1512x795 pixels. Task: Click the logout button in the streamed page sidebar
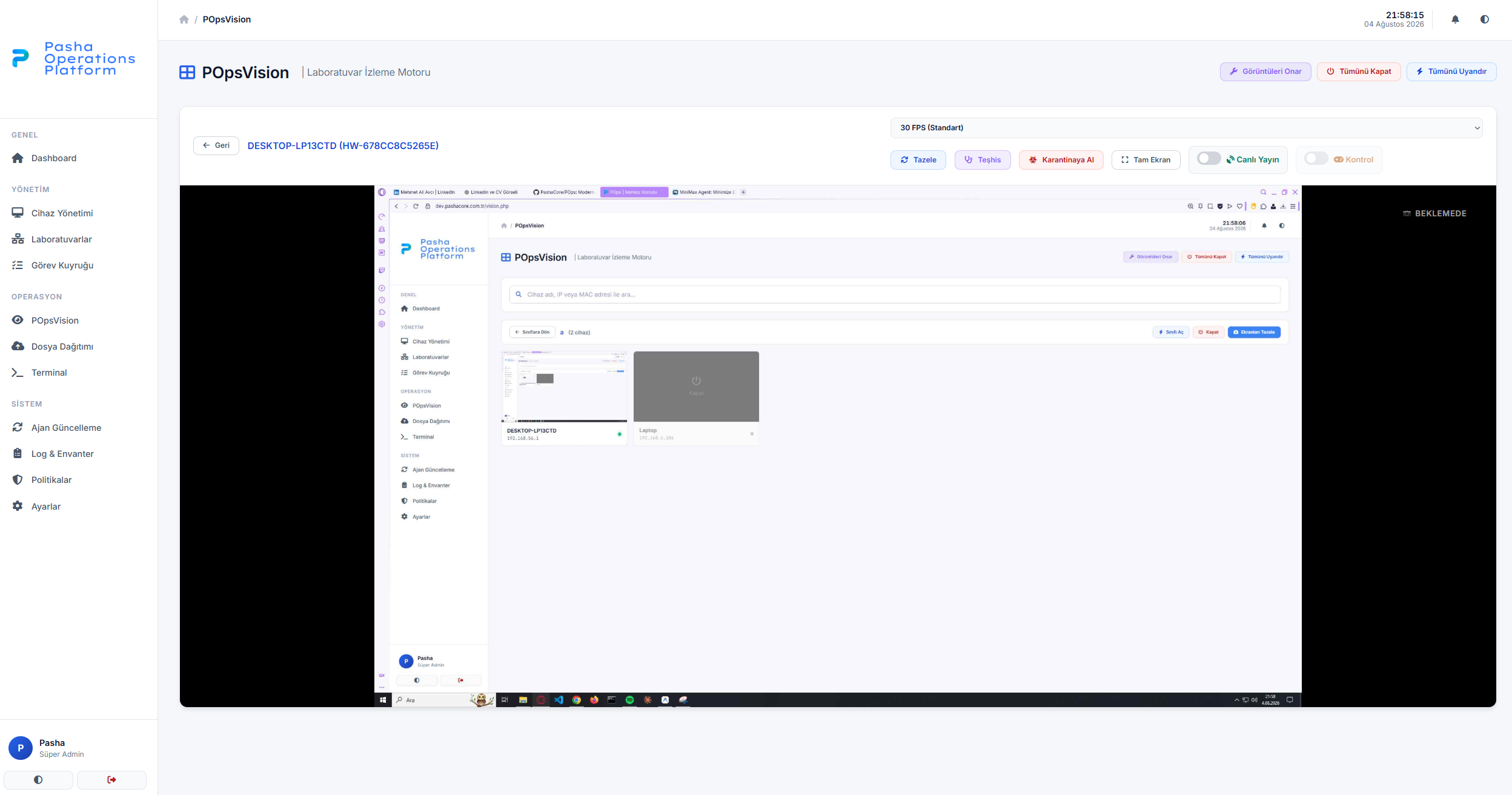point(460,680)
